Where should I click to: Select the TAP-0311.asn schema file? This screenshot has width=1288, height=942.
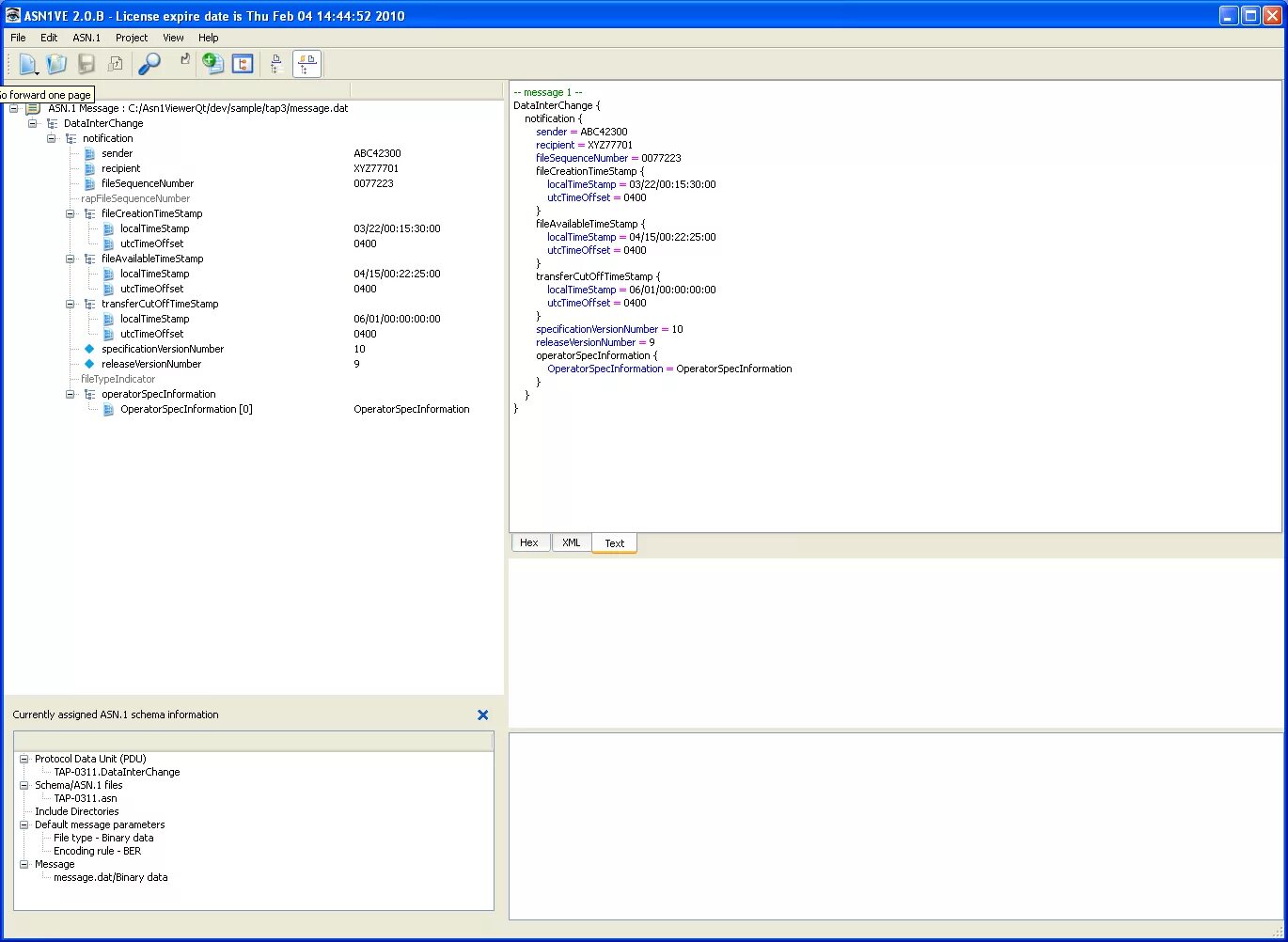click(86, 798)
